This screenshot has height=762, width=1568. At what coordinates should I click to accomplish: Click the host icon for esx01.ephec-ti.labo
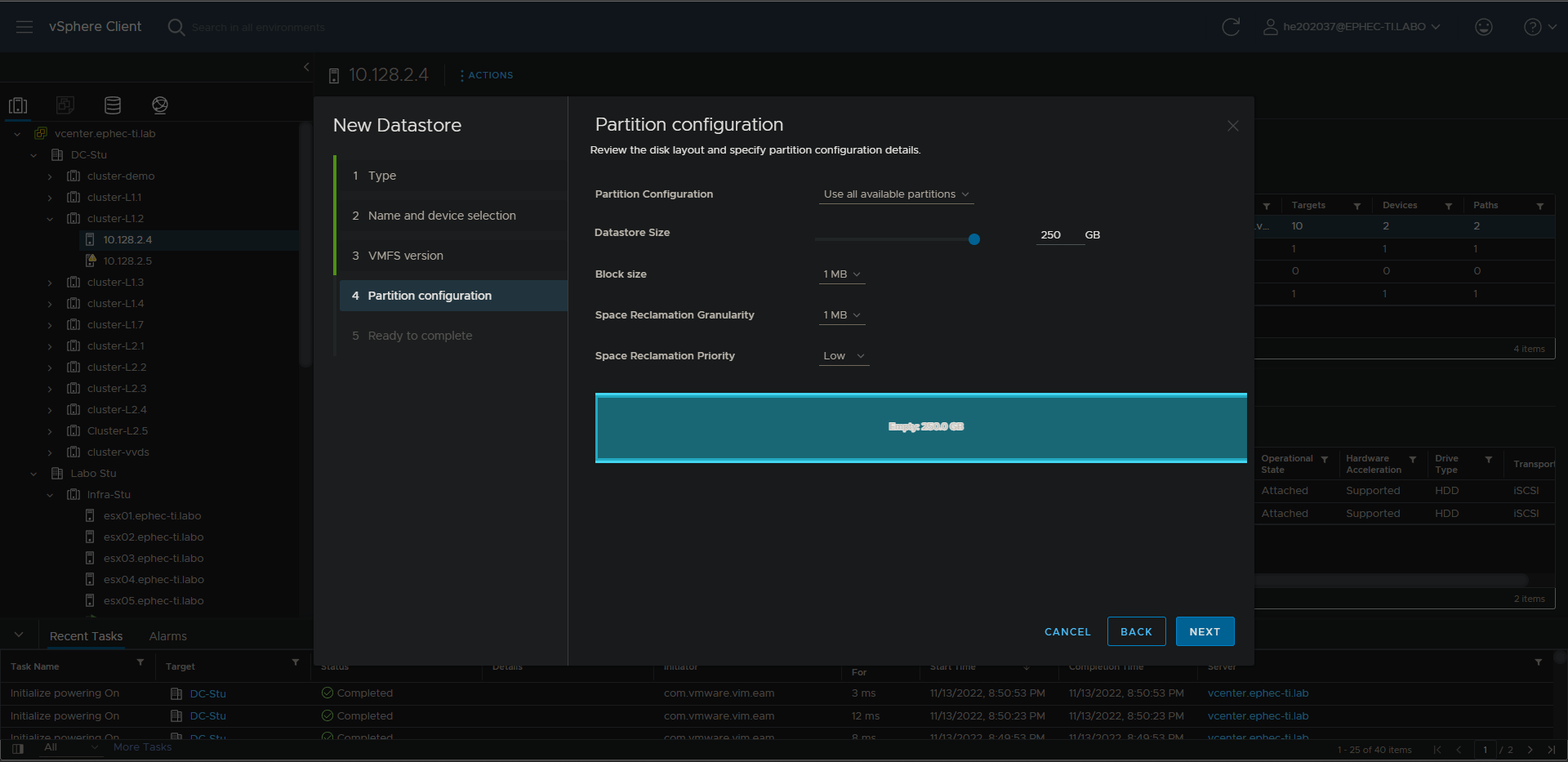point(90,515)
